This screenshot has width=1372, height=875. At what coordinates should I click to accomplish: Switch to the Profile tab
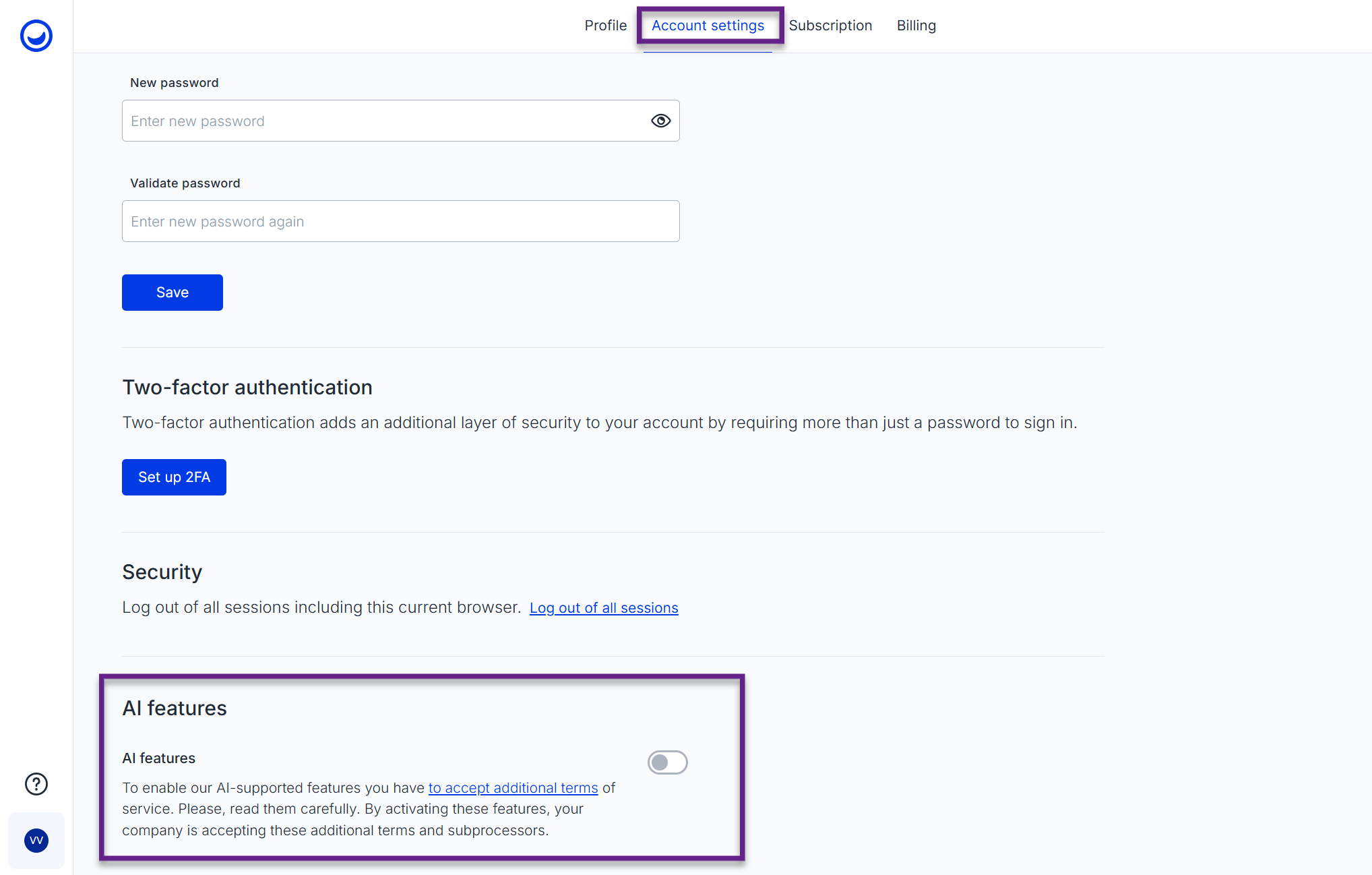click(605, 26)
